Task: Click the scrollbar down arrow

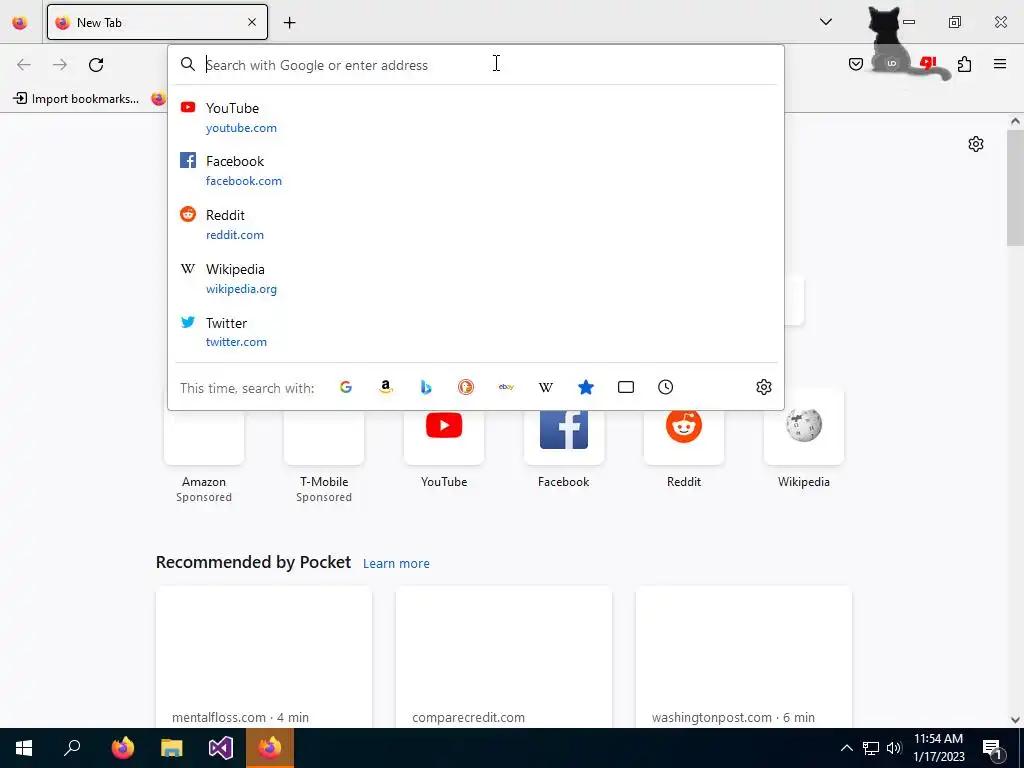Action: coord(1015,720)
